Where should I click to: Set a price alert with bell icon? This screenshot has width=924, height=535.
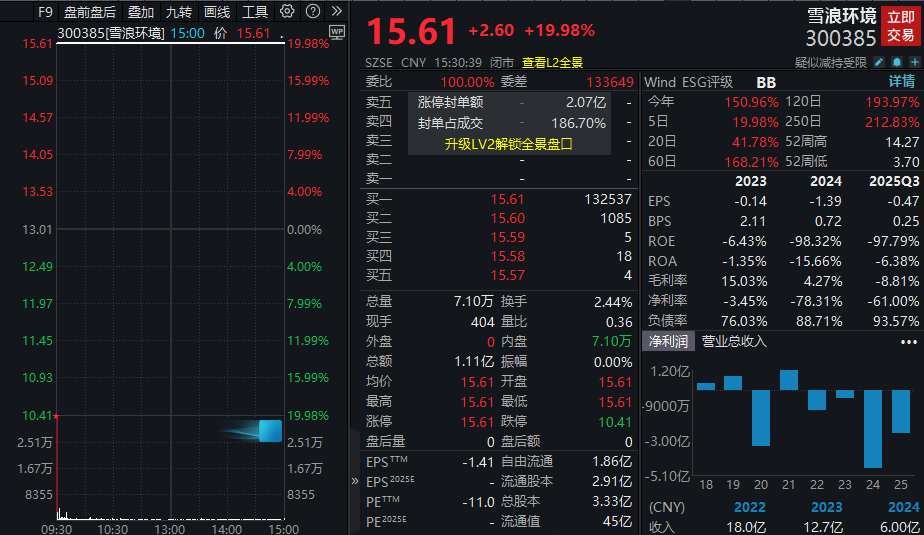point(897,62)
